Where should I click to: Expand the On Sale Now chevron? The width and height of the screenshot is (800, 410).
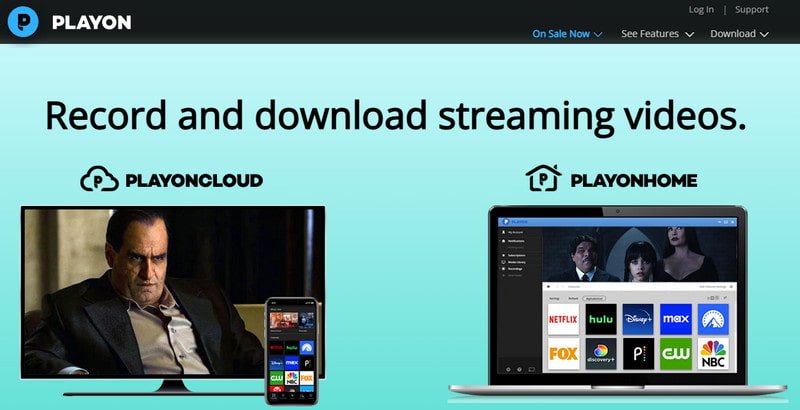point(598,34)
